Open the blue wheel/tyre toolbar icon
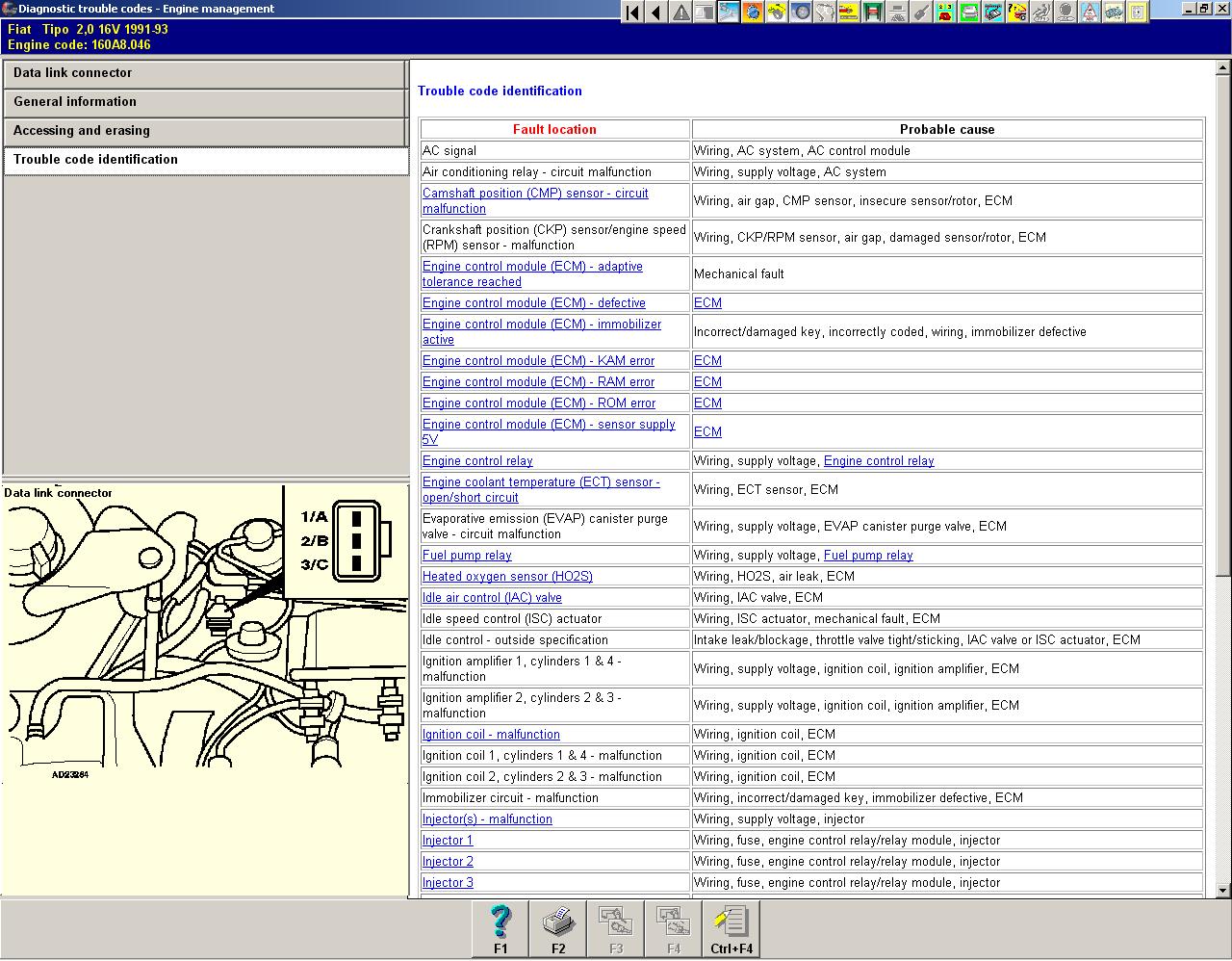 [x=801, y=13]
